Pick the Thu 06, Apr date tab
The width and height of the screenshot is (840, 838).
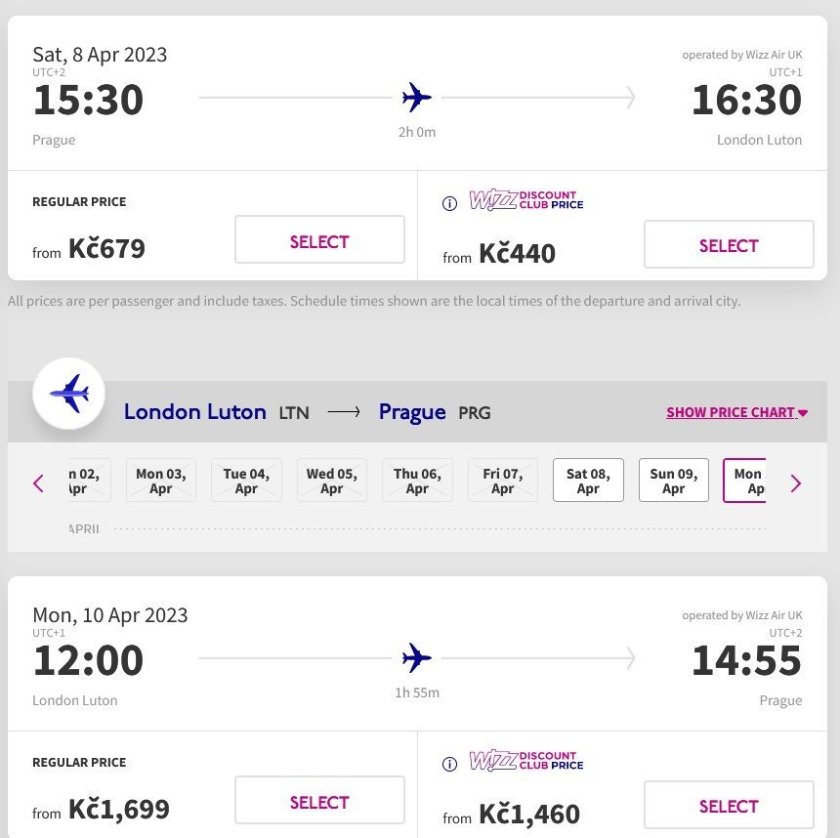[x=417, y=480]
